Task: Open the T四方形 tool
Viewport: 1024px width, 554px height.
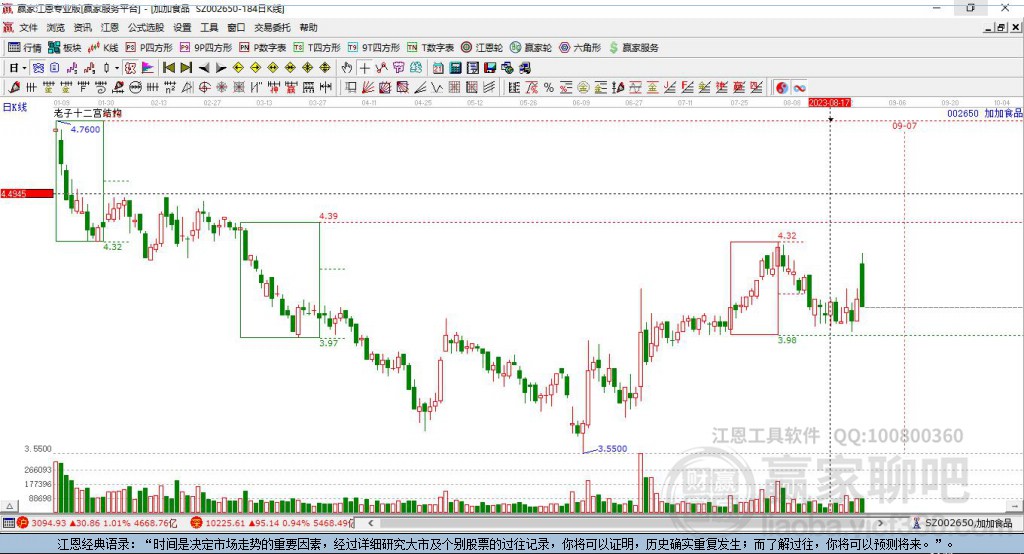Action: 317,48
